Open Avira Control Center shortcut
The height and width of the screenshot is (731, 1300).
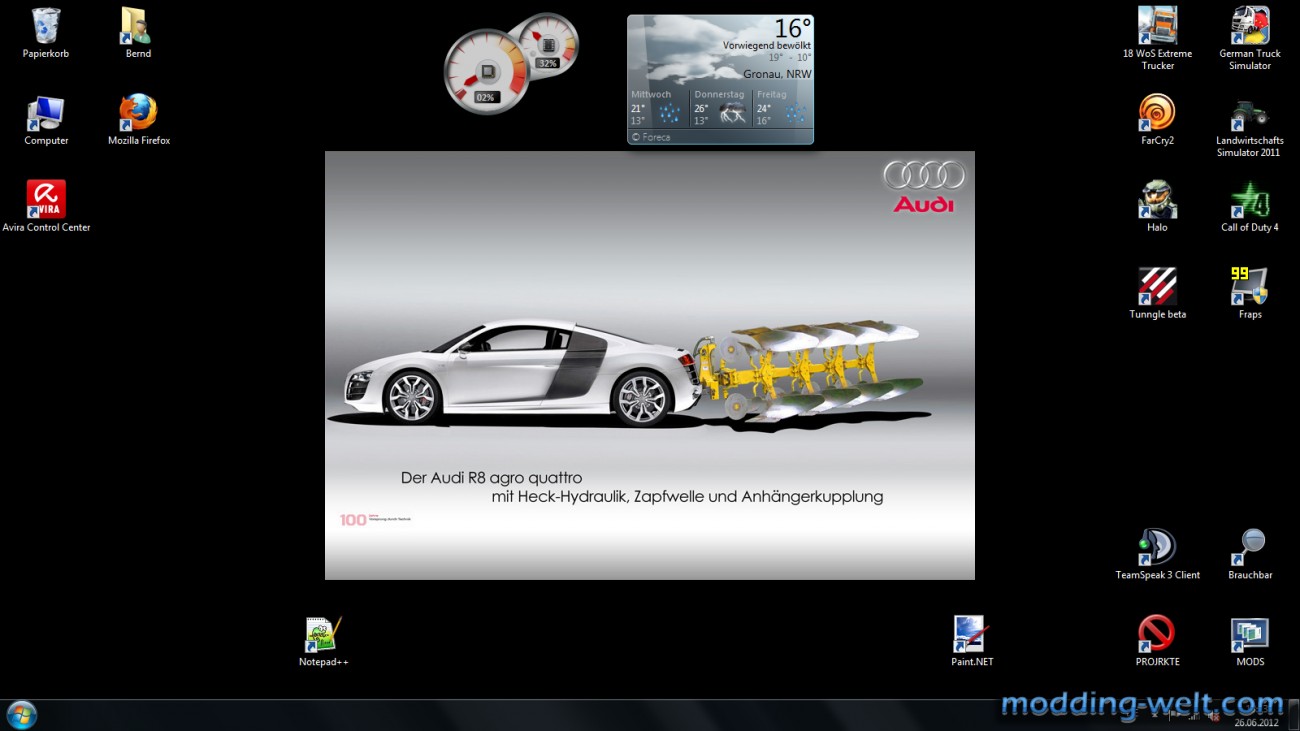(x=46, y=206)
